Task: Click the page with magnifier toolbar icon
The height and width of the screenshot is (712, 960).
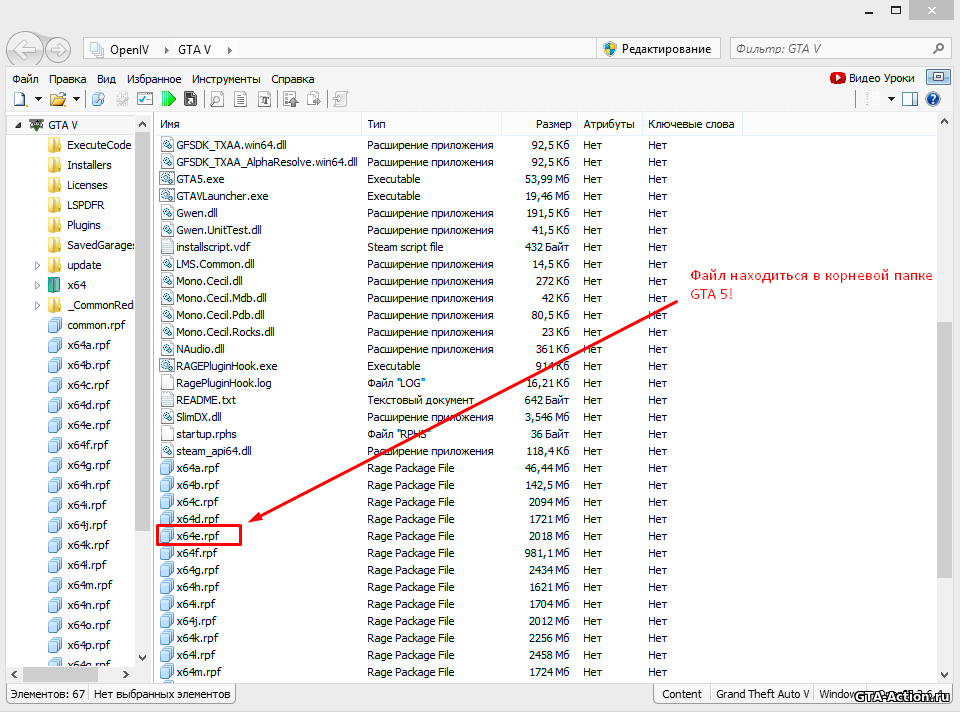Action: [x=217, y=99]
